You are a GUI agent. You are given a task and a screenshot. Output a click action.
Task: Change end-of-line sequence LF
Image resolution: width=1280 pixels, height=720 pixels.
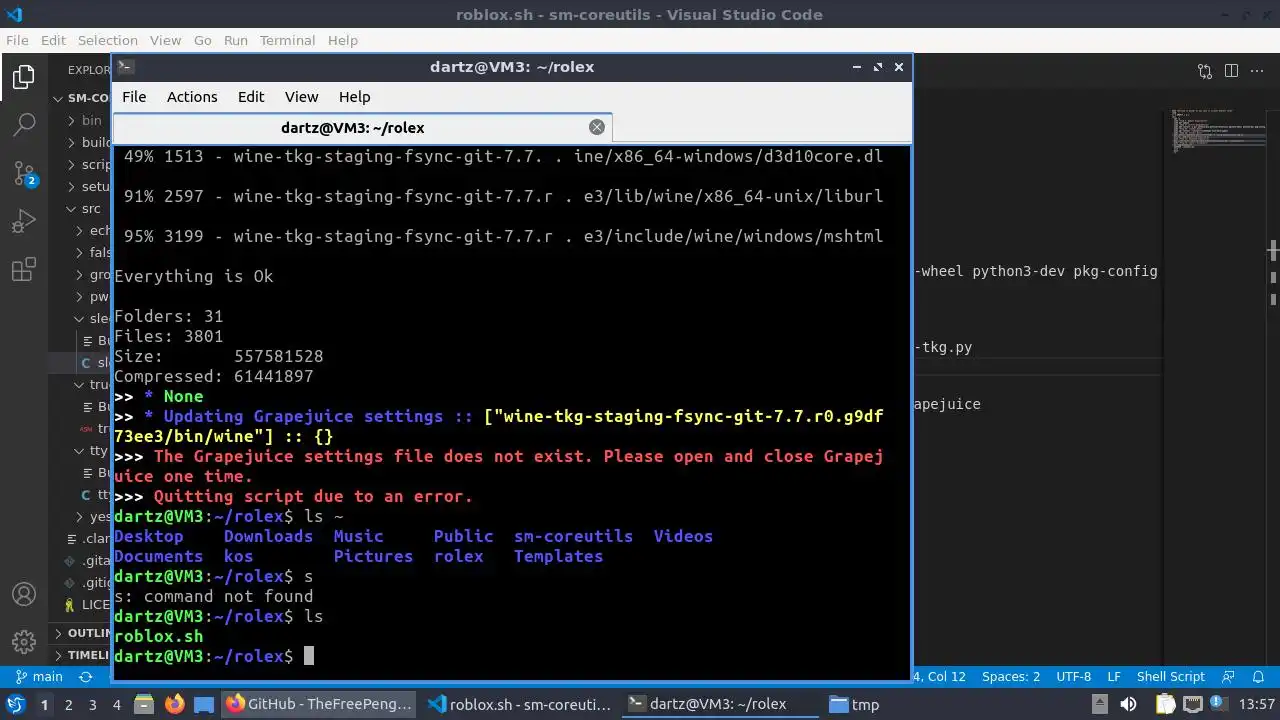pos(1114,677)
